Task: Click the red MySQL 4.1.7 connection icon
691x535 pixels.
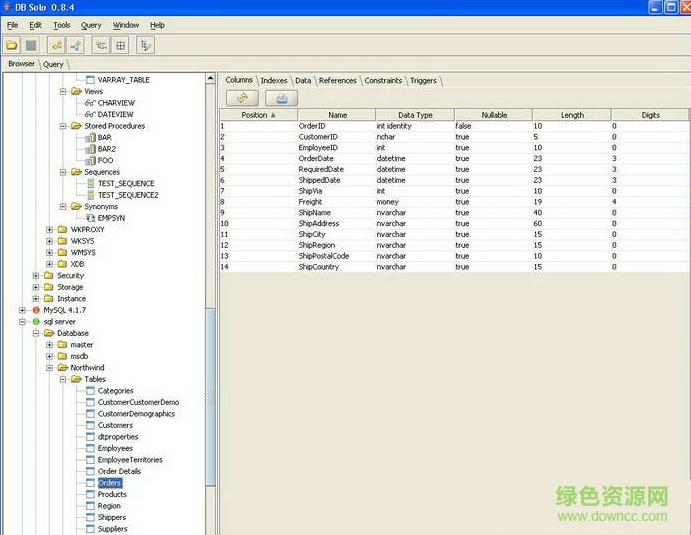Action: coord(36,310)
